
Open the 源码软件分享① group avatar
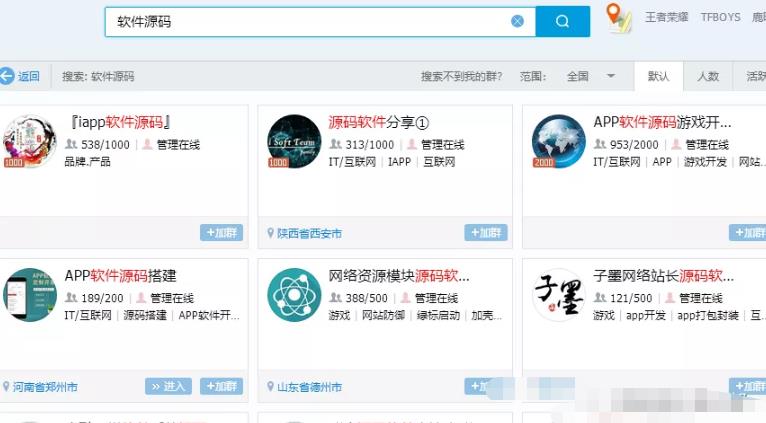coord(294,142)
